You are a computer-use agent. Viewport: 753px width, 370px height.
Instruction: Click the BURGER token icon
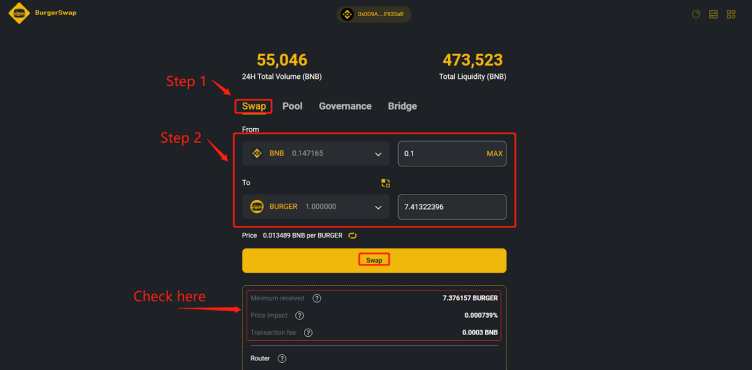point(257,207)
